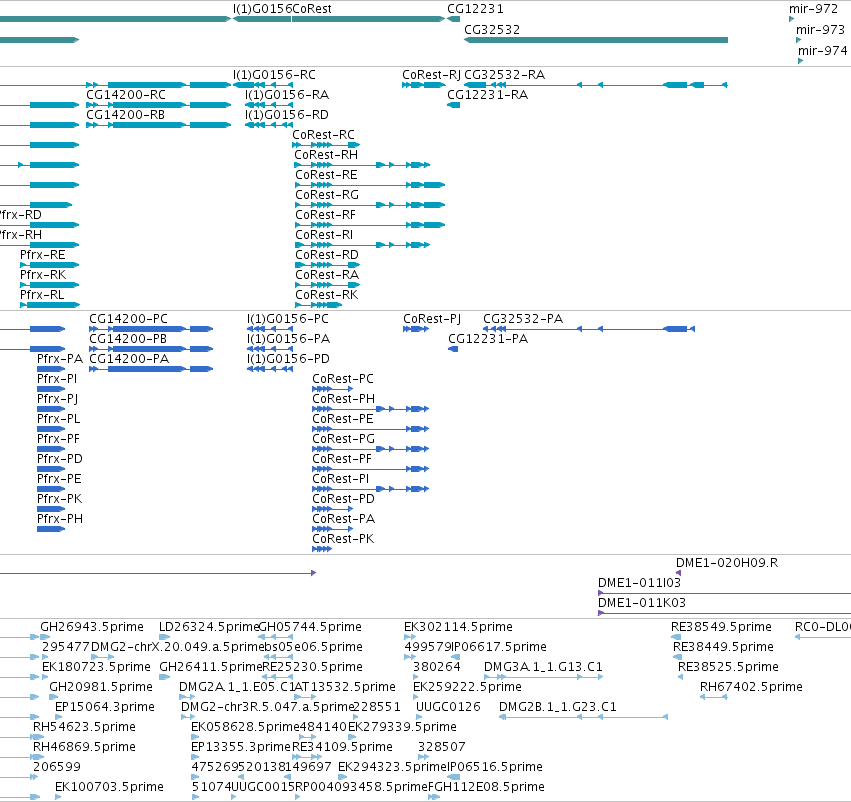Image resolution: width=851 pixels, height=802 pixels.
Task: Click the CG32532-RA transcript label
Action: tap(505, 75)
